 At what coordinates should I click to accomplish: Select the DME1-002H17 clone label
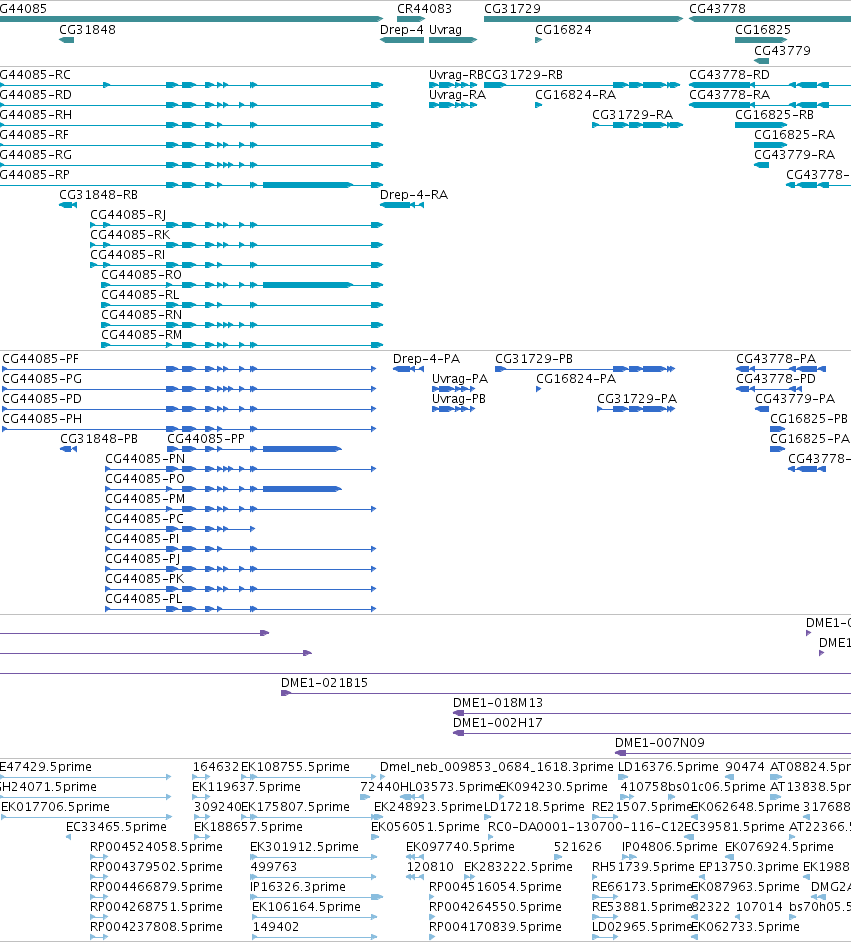498,723
